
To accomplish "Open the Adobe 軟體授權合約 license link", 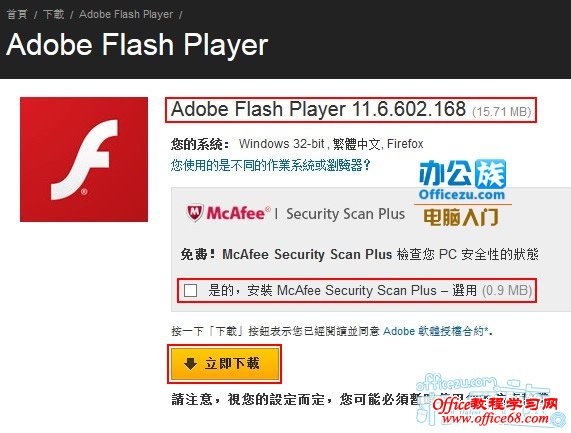I will coord(435,331).
